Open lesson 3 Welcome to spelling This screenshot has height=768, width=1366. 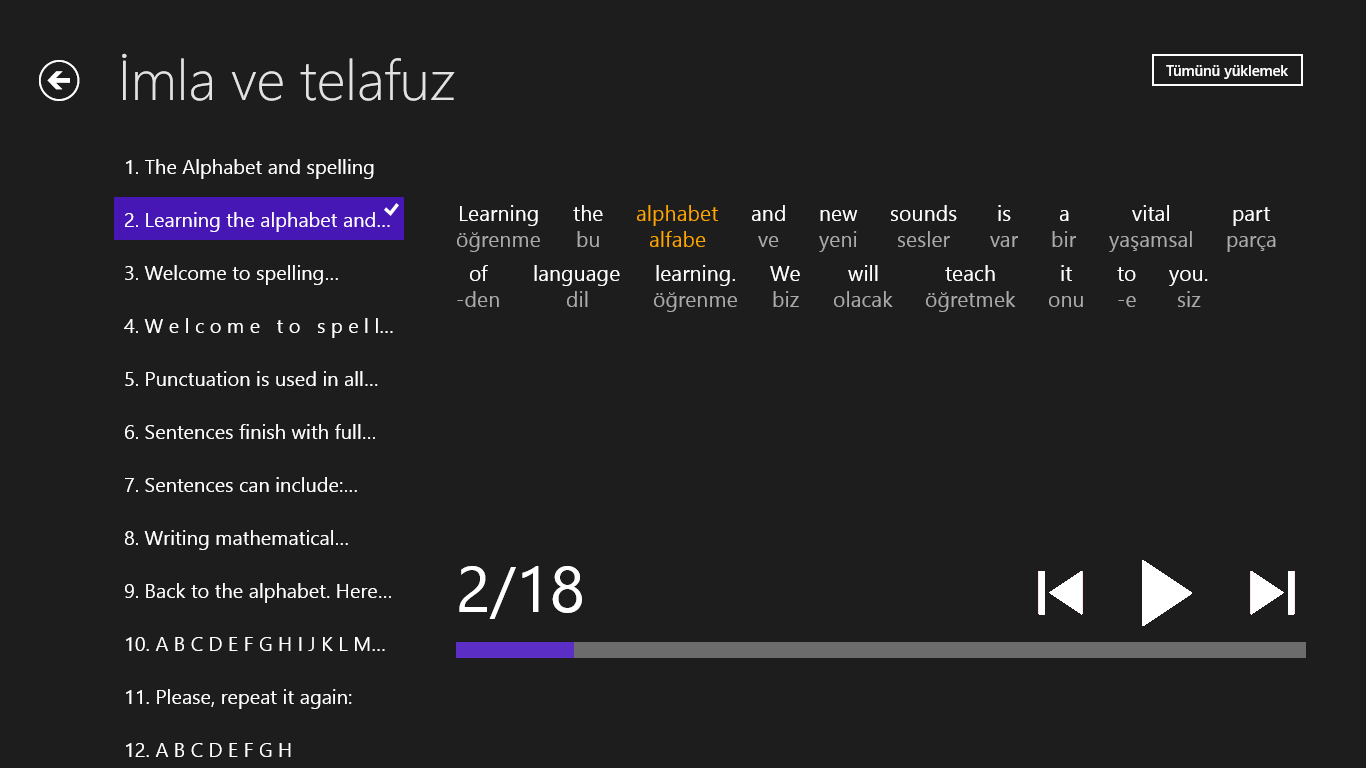coord(231,273)
